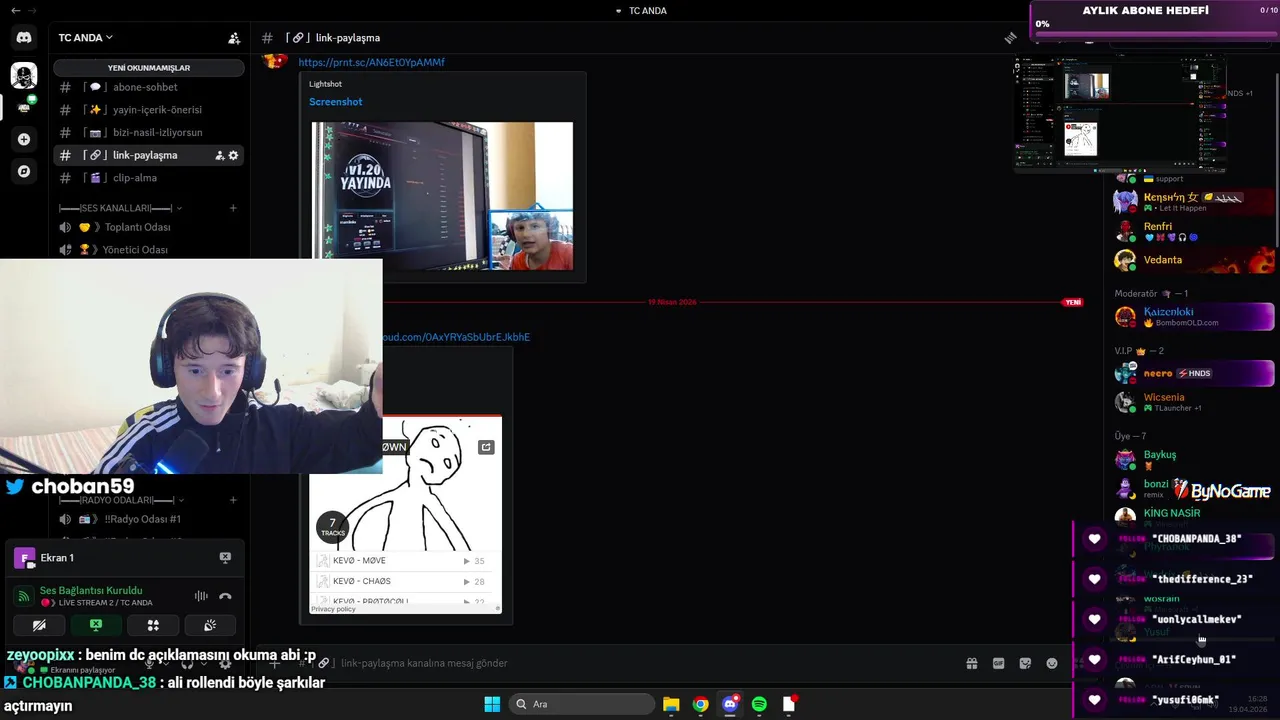Open moderator Kaizenloki profile
The image size is (1280, 720).
point(1195,317)
